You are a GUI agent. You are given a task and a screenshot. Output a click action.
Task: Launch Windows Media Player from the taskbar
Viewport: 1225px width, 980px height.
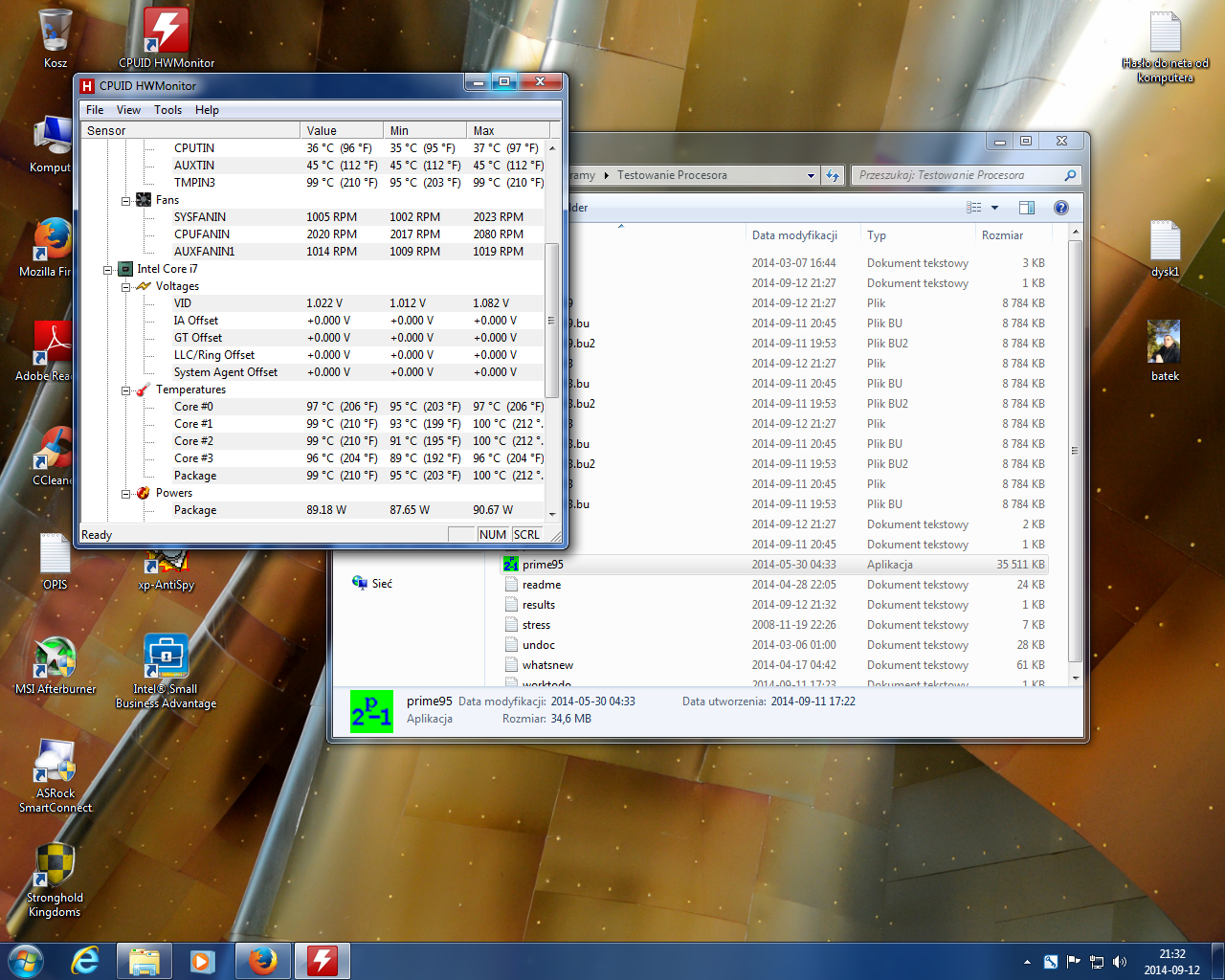[x=202, y=961]
